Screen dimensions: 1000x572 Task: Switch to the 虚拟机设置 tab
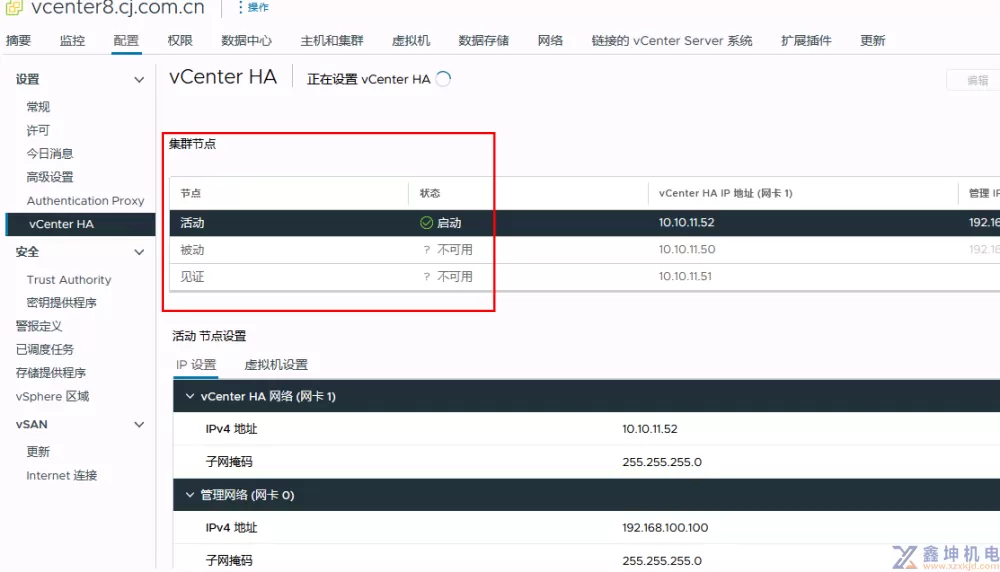click(276, 365)
